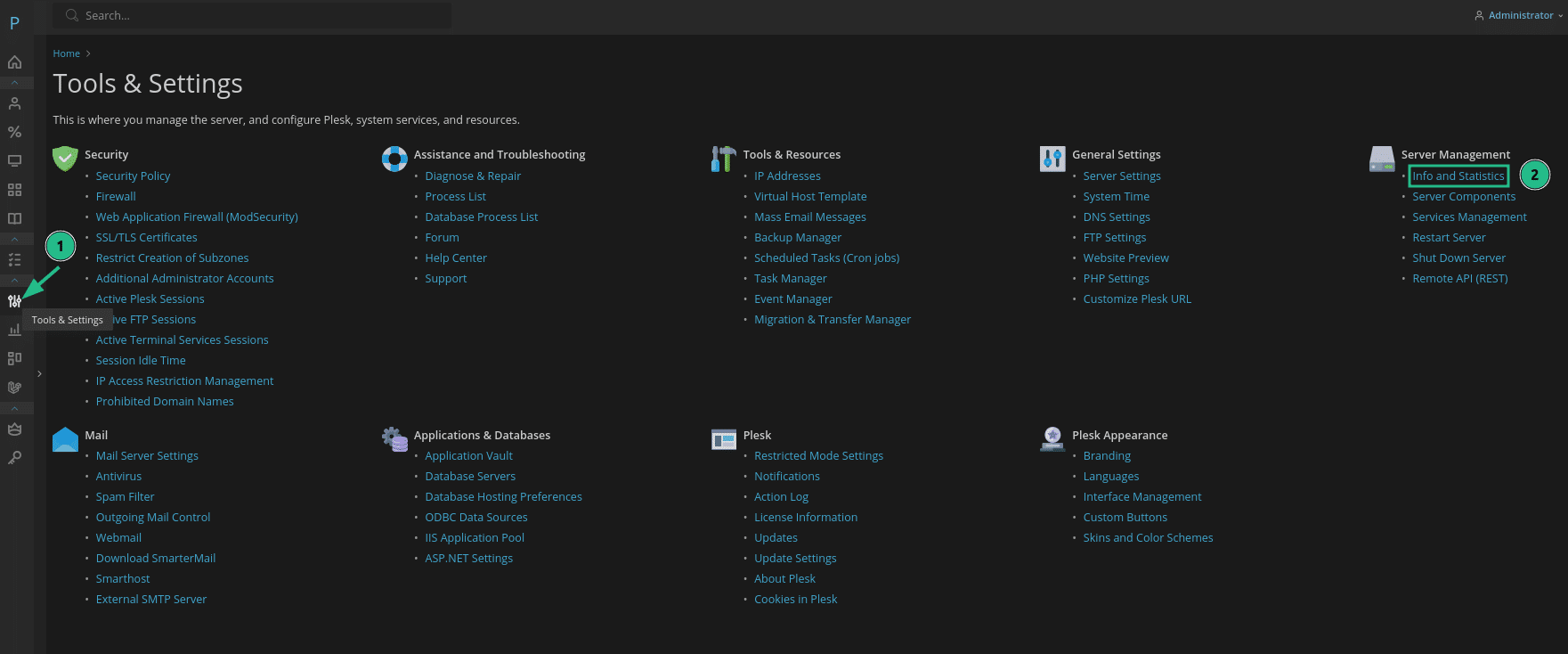Open Security Policy

(x=133, y=176)
